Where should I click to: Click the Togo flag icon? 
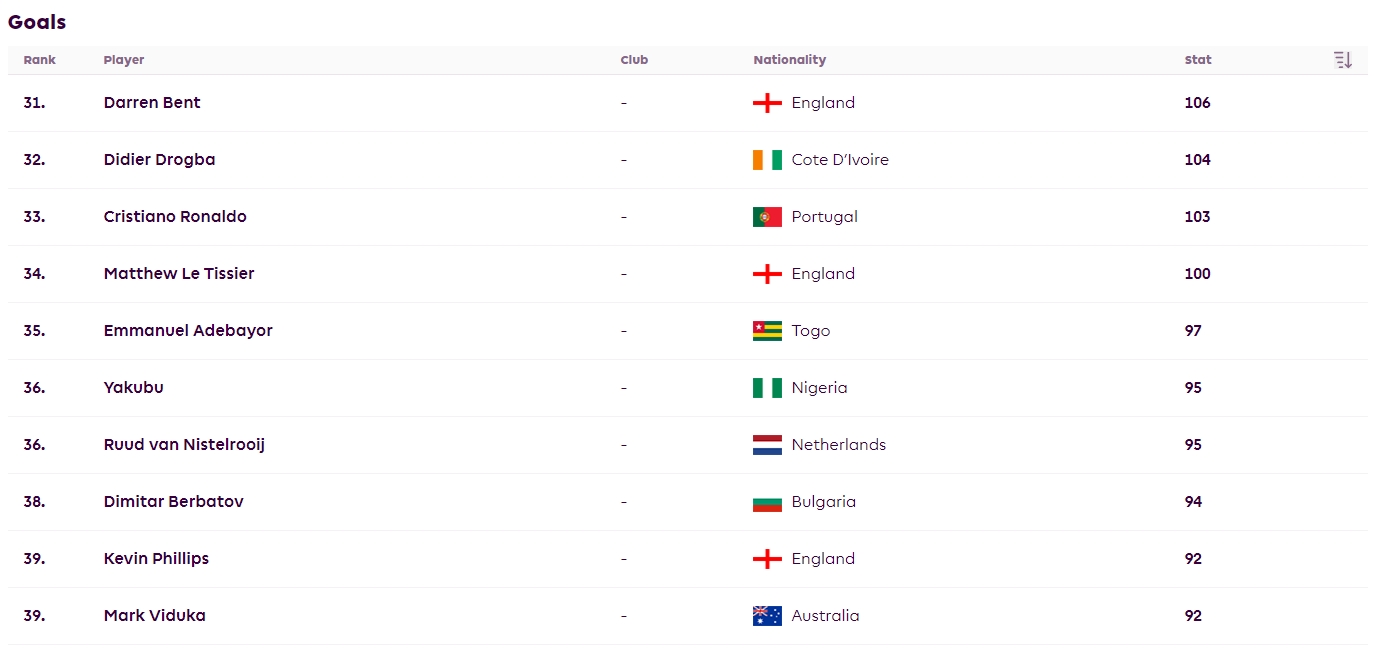pos(767,331)
